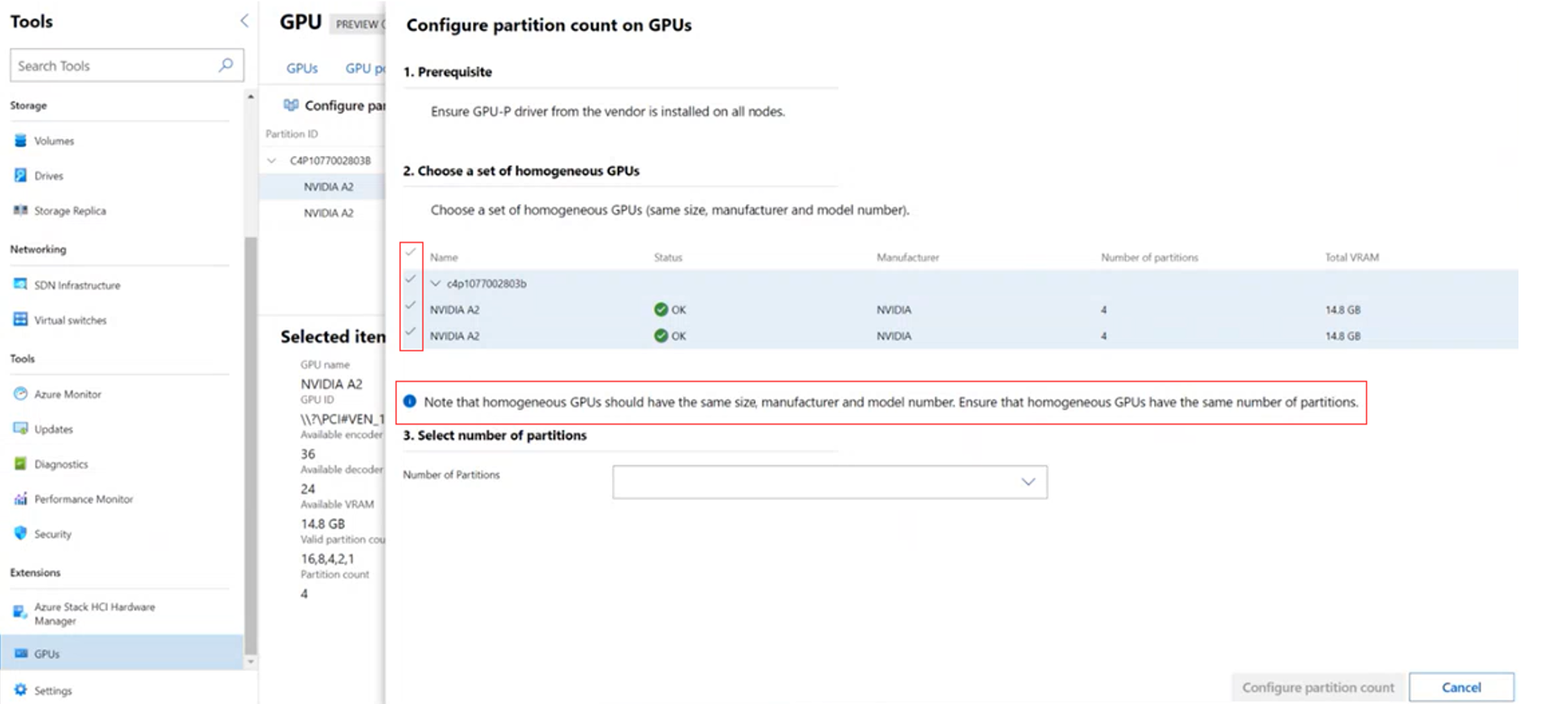Viewport: 1568px width, 704px height.
Task: Toggle the select-all checkbox in GPU table header
Action: point(411,253)
